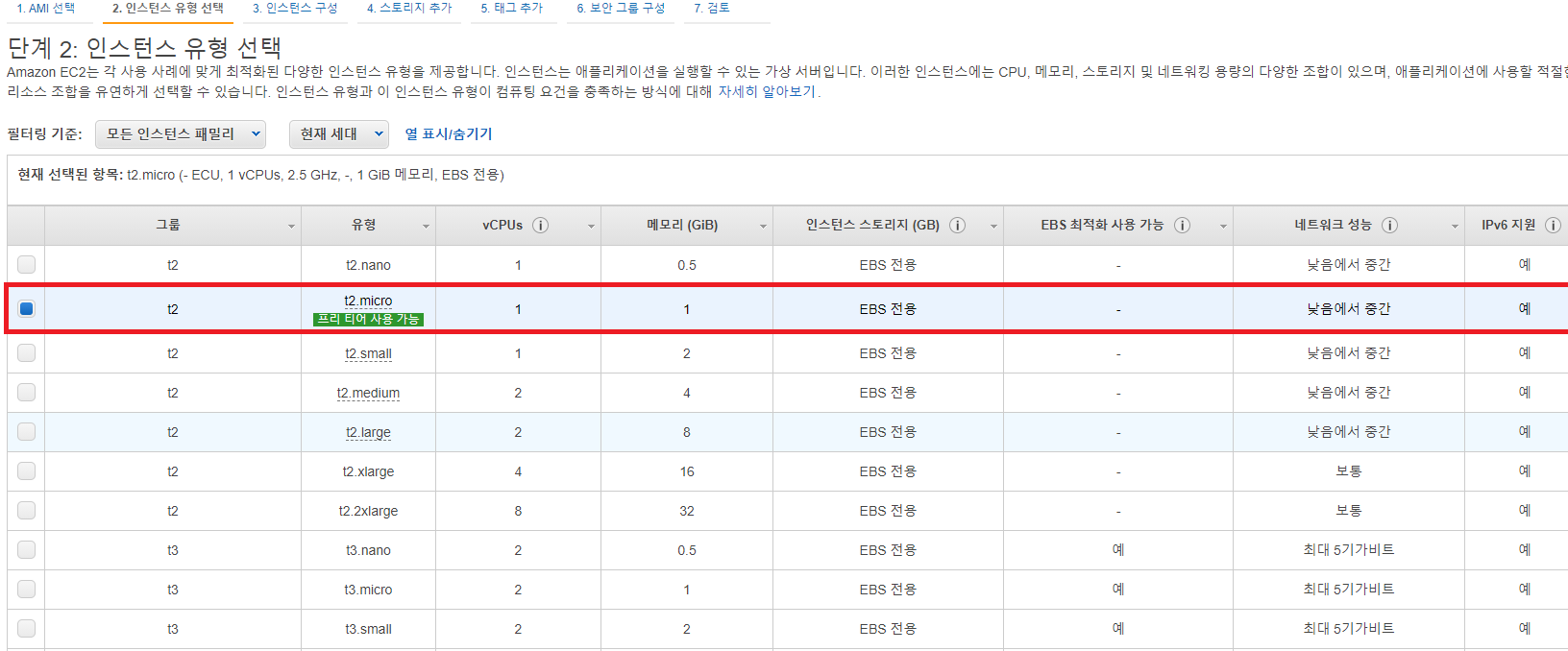1568x651 pixels.
Task: Open EBS 최적화 column sort arrow
Action: point(1223,227)
